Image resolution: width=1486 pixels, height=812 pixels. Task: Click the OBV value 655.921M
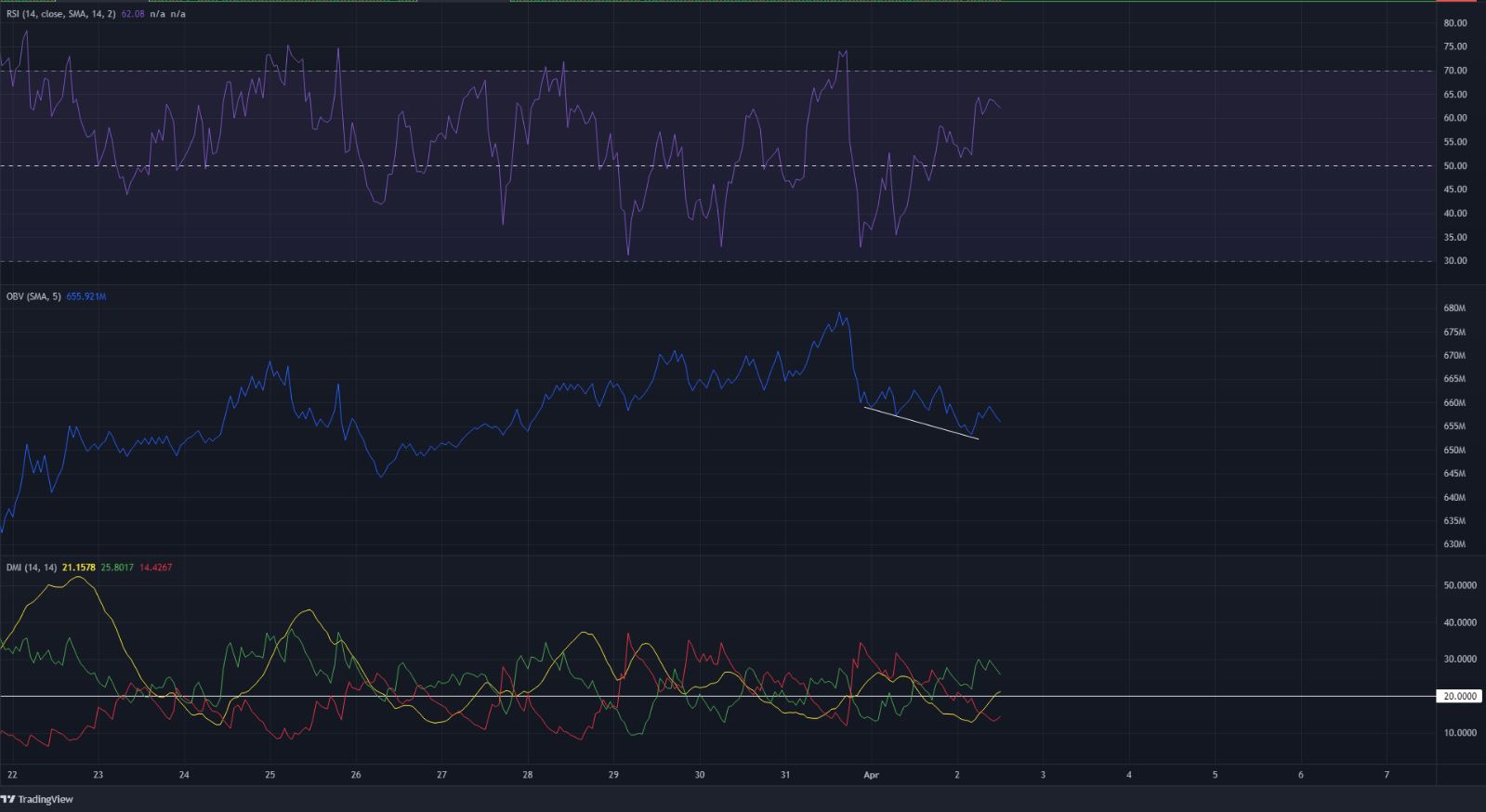(x=86, y=296)
